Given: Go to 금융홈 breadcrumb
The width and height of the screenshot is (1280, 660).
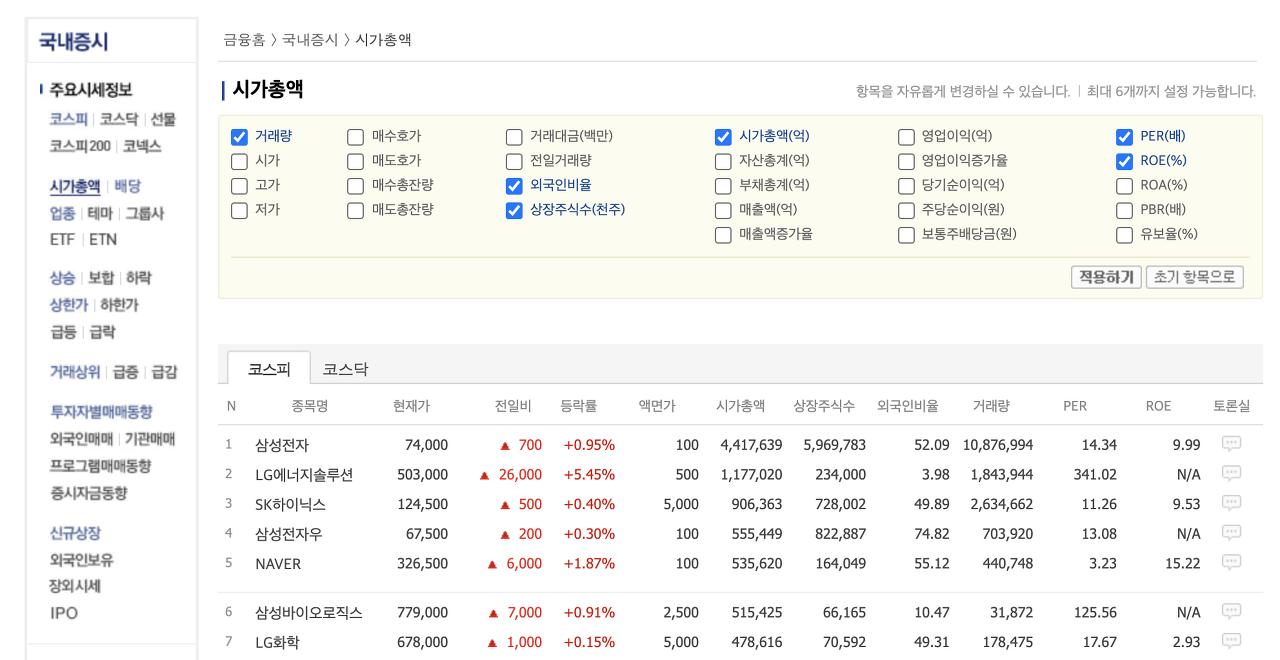Looking at the screenshot, I should coord(244,40).
